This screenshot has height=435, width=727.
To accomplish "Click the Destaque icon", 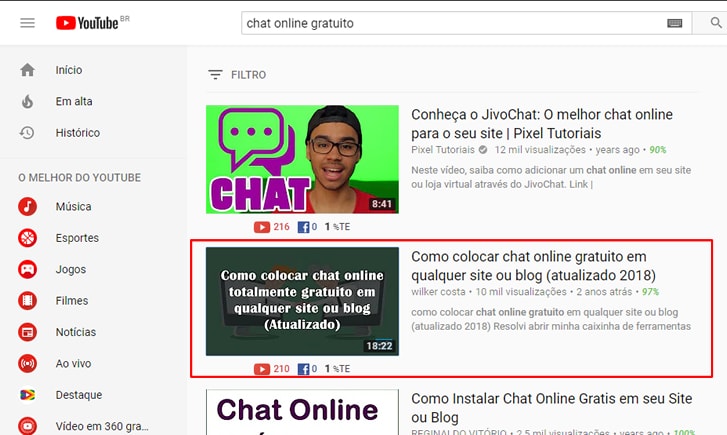I will (27, 395).
